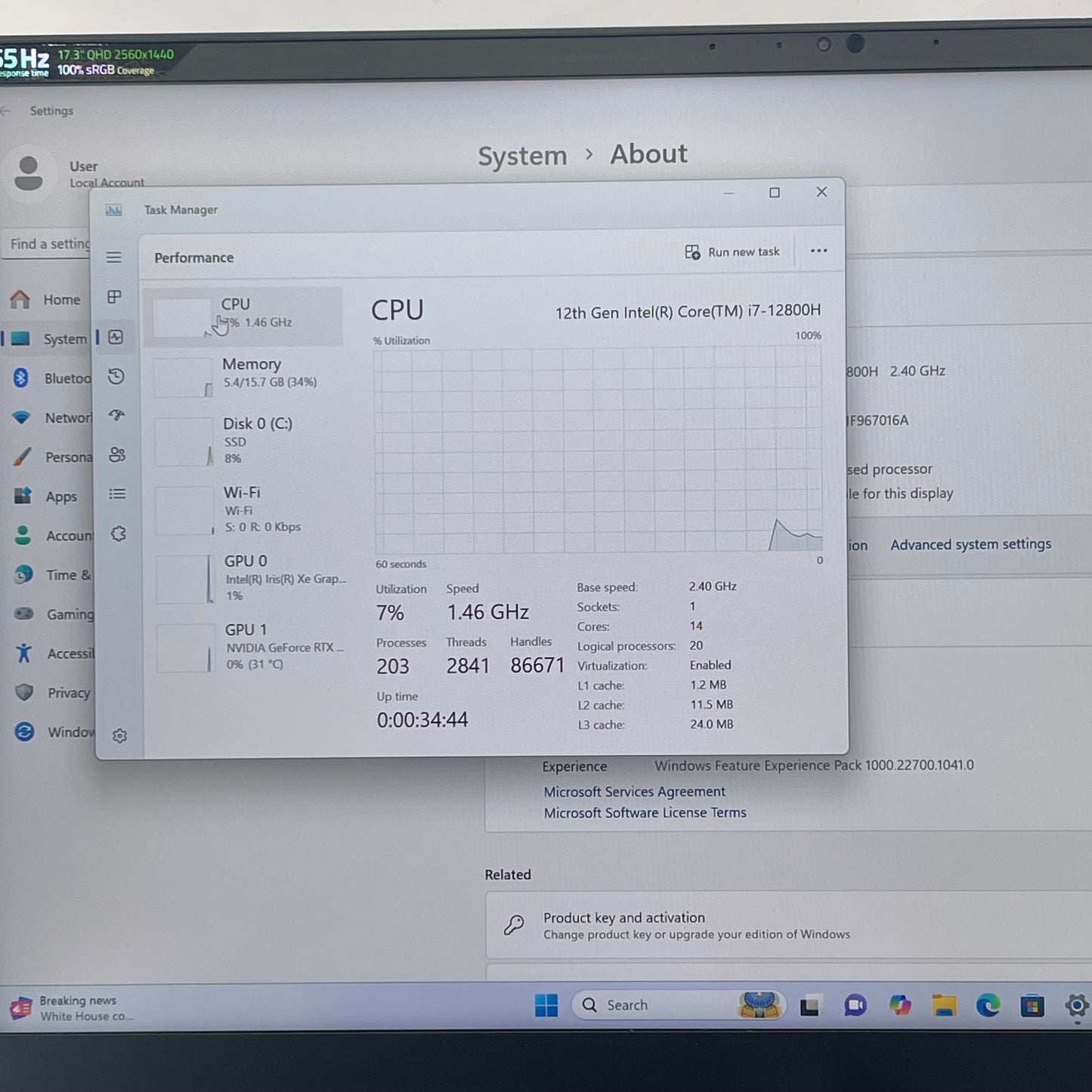Open Microsoft Software License Terms link
The image size is (1092, 1092).
pos(645,812)
